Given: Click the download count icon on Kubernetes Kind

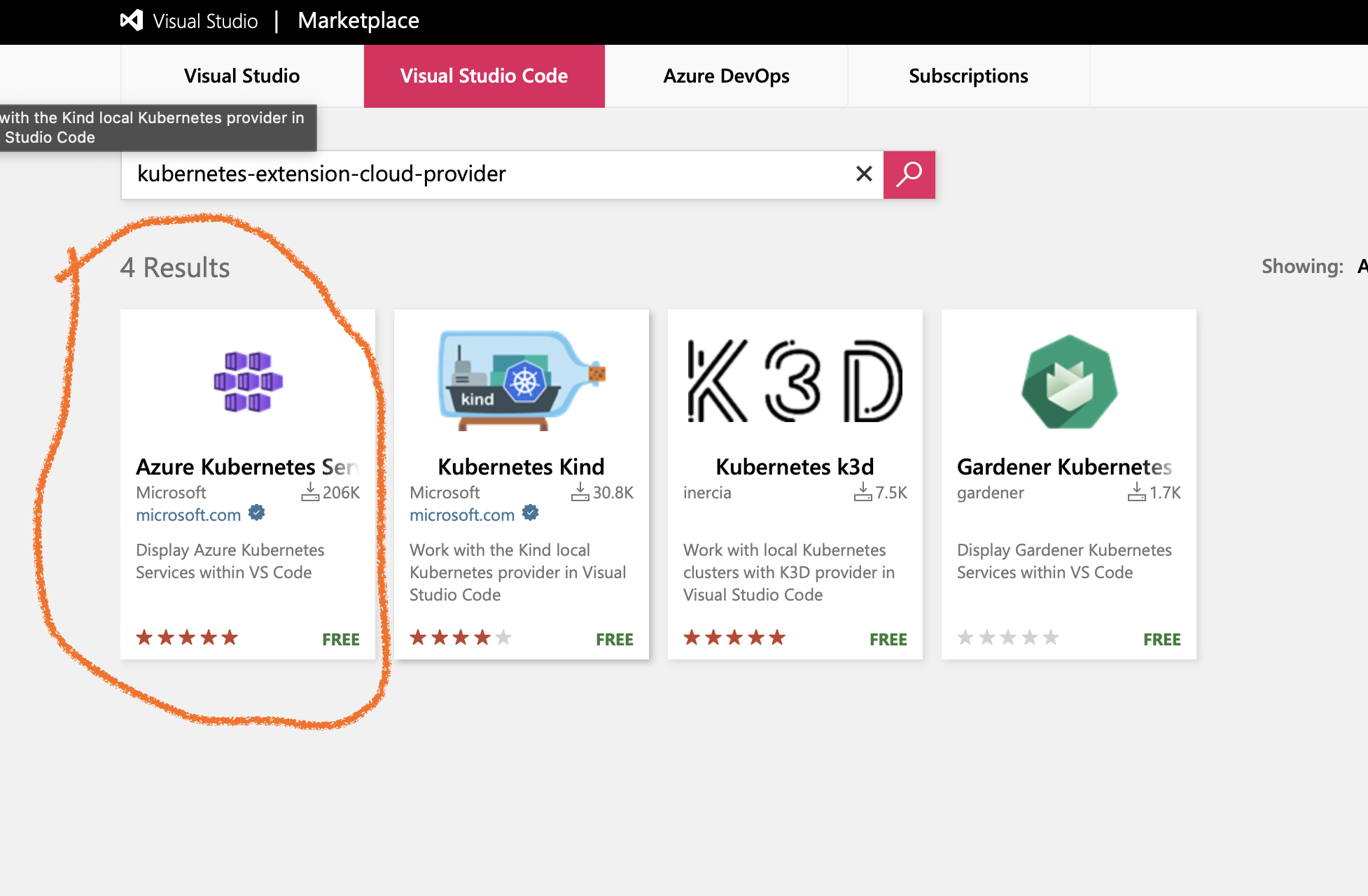Looking at the screenshot, I should (x=580, y=492).
